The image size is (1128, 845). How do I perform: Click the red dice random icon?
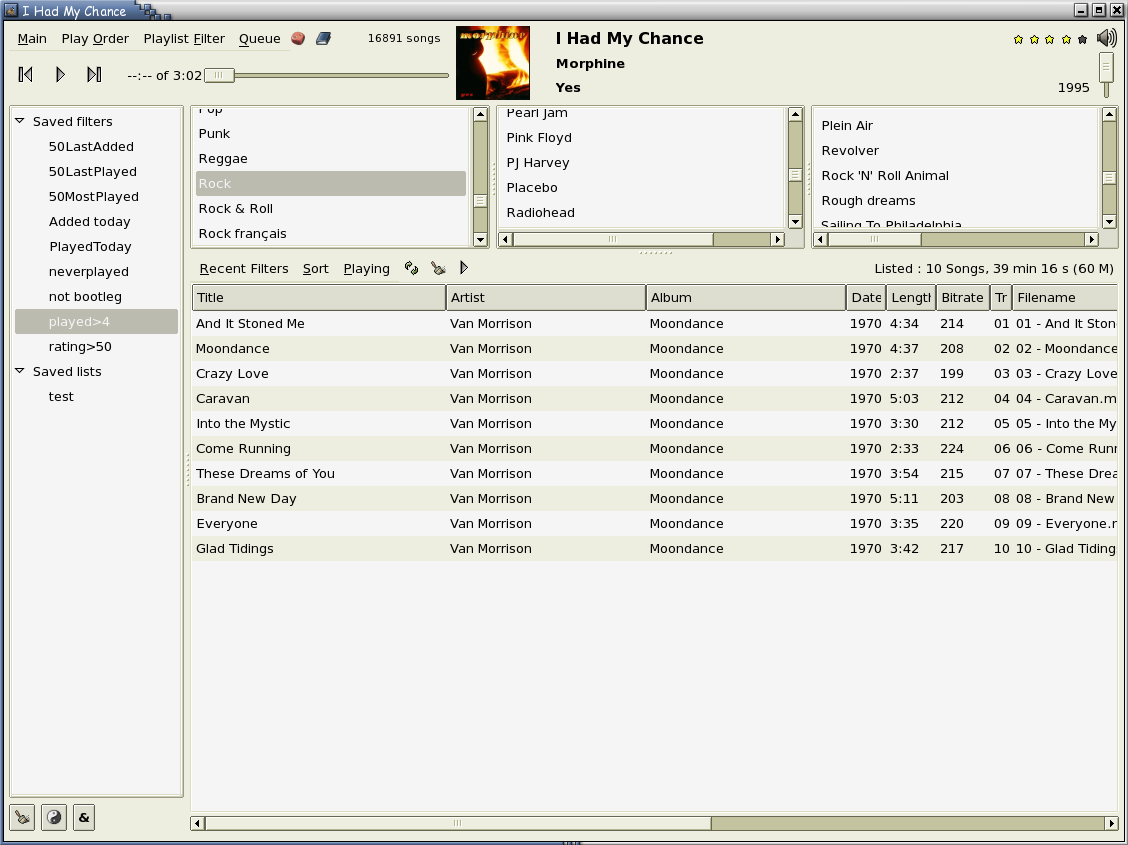298,39
